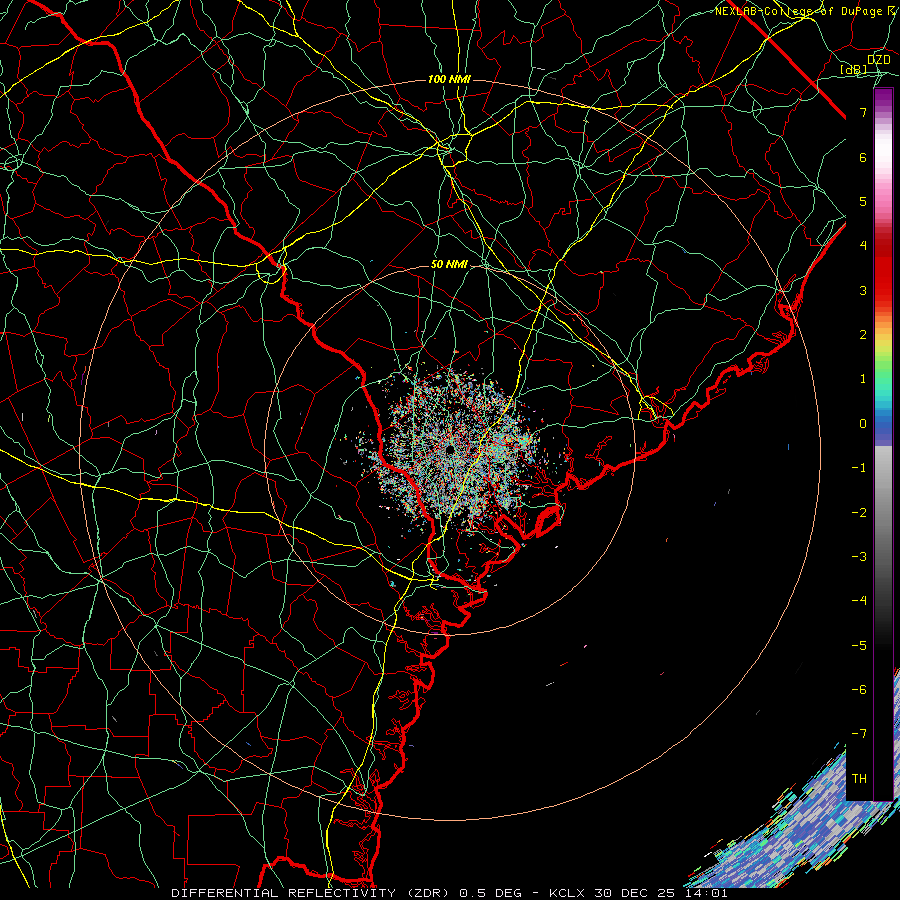The height and width of the screenshot is (900, 900).
Task: Click the "0" value on the ZDR scale
Action: 863,424
